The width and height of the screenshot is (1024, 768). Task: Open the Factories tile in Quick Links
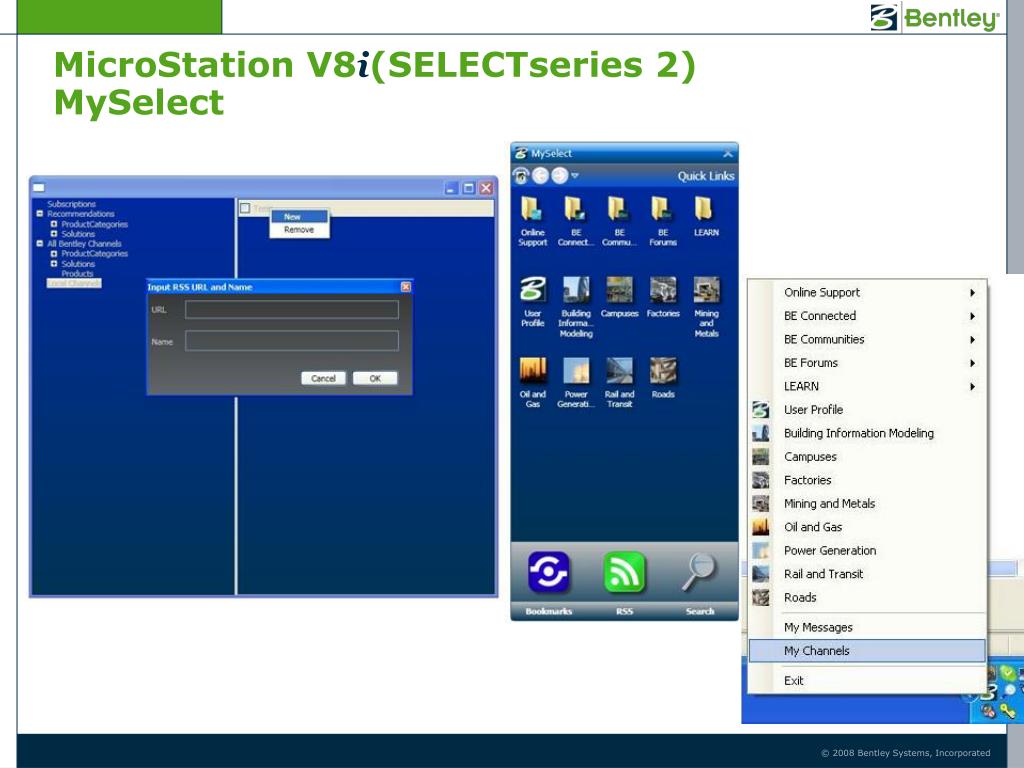point(663,290)
